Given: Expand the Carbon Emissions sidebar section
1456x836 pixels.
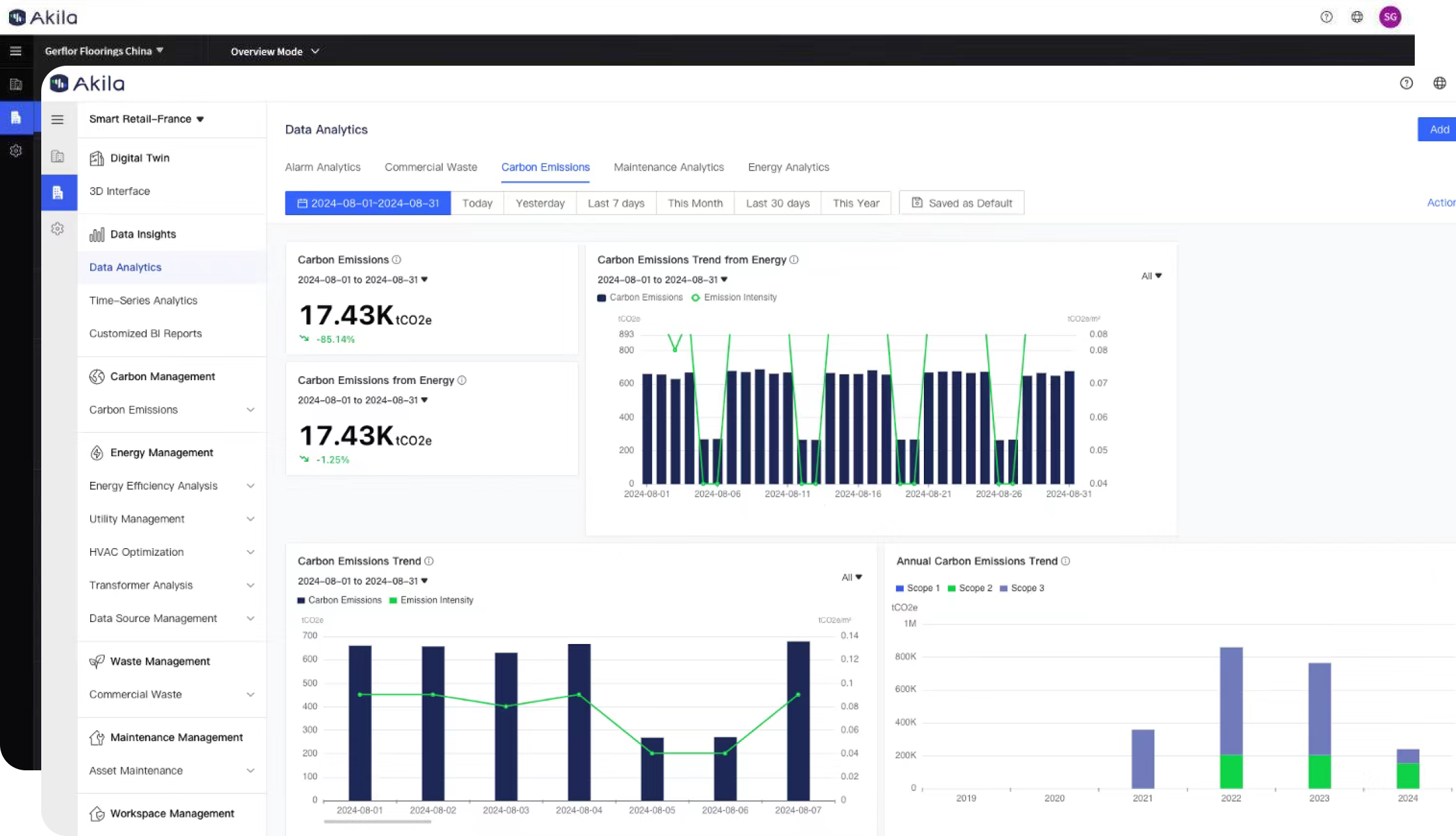Looking at the screenshot, I should [251, 410].
